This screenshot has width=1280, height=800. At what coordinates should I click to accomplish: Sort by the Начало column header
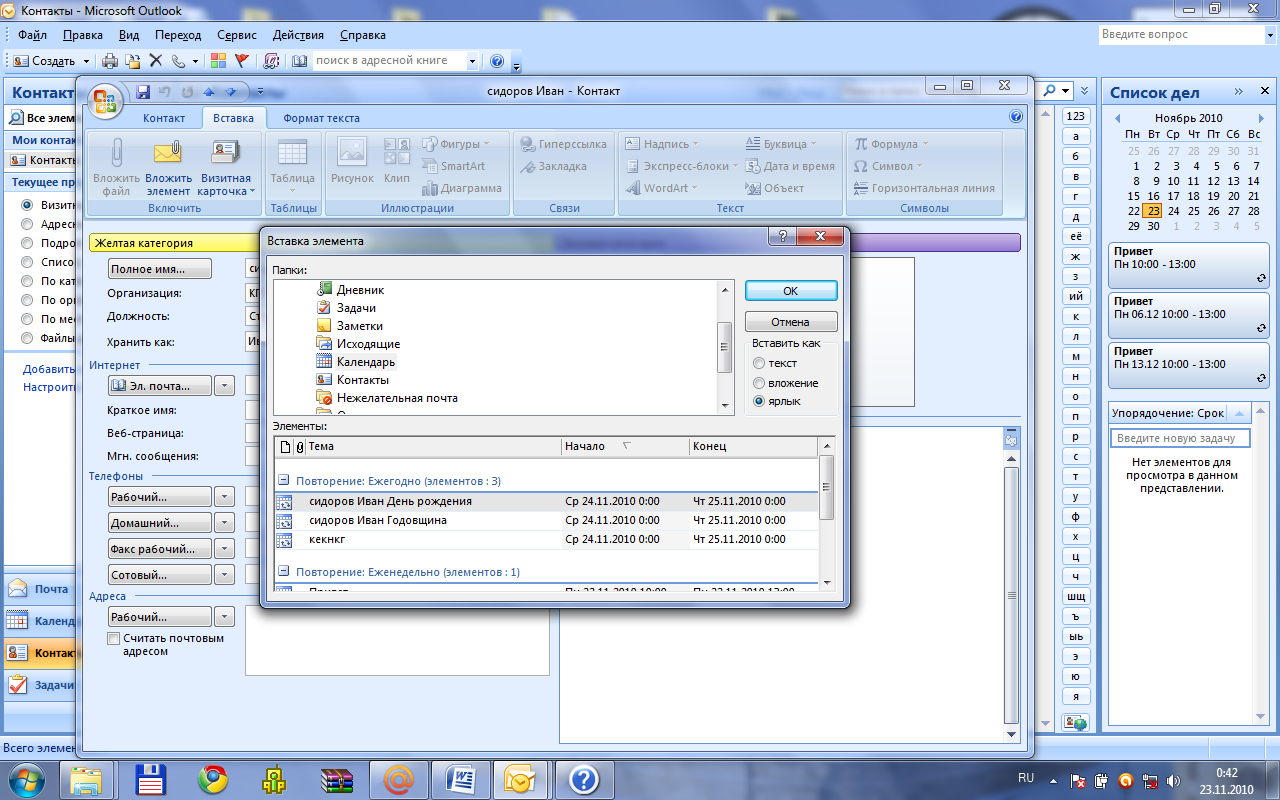click(x=625, y=446)
